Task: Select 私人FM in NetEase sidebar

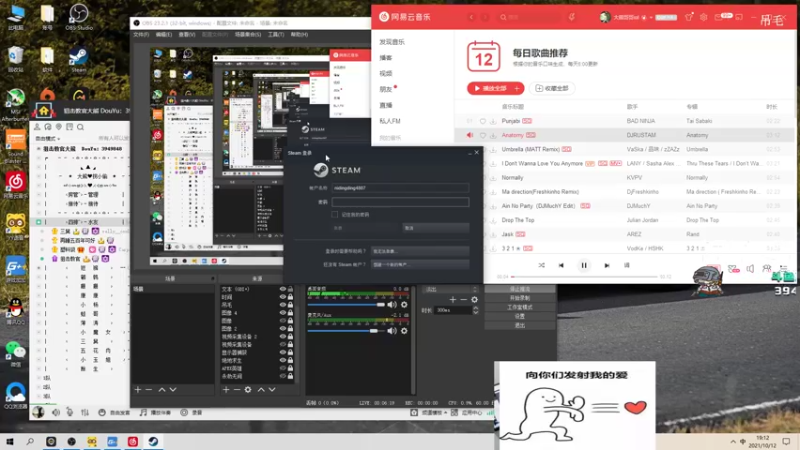Action: [x=390, y=121]
